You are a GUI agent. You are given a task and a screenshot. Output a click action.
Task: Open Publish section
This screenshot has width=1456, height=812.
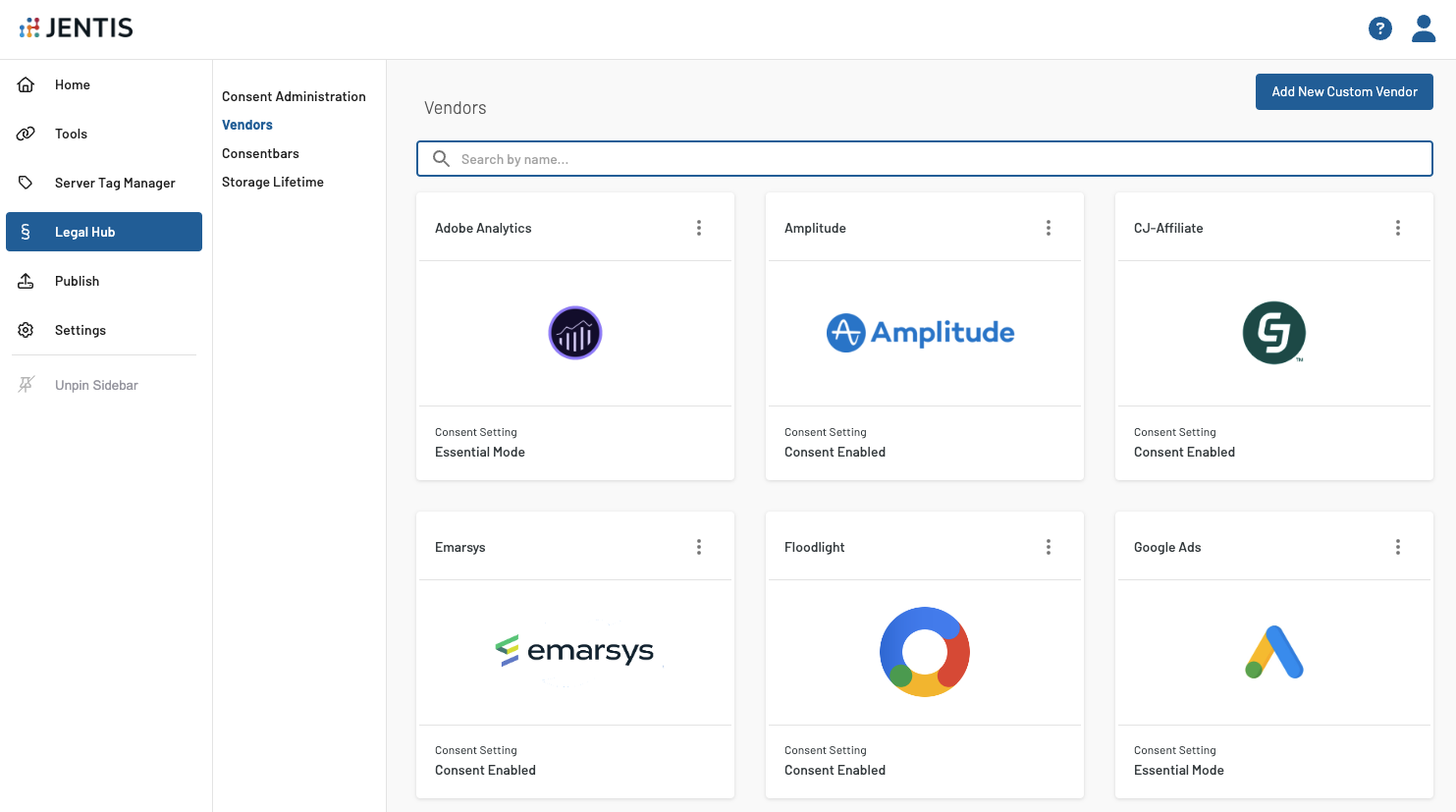(x=77, y=281)
